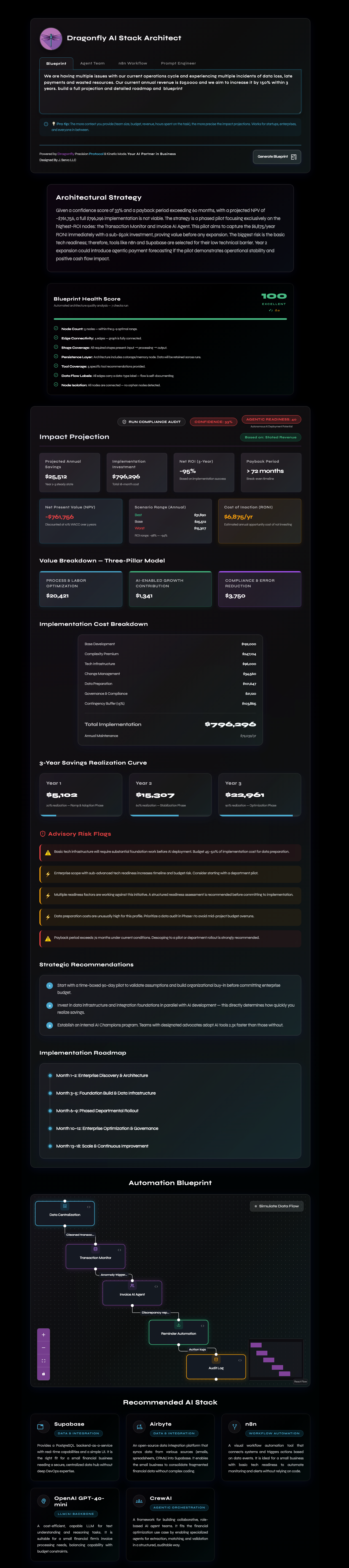Click the Generate Blueprint button
349x1568 pixels.
pos(276,157)
